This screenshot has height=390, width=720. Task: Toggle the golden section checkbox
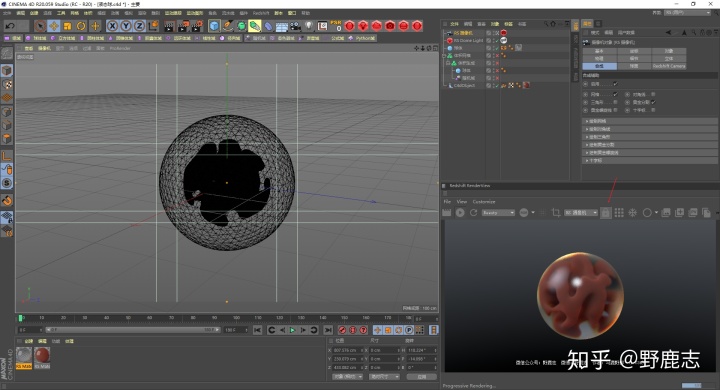coord(653,102)
